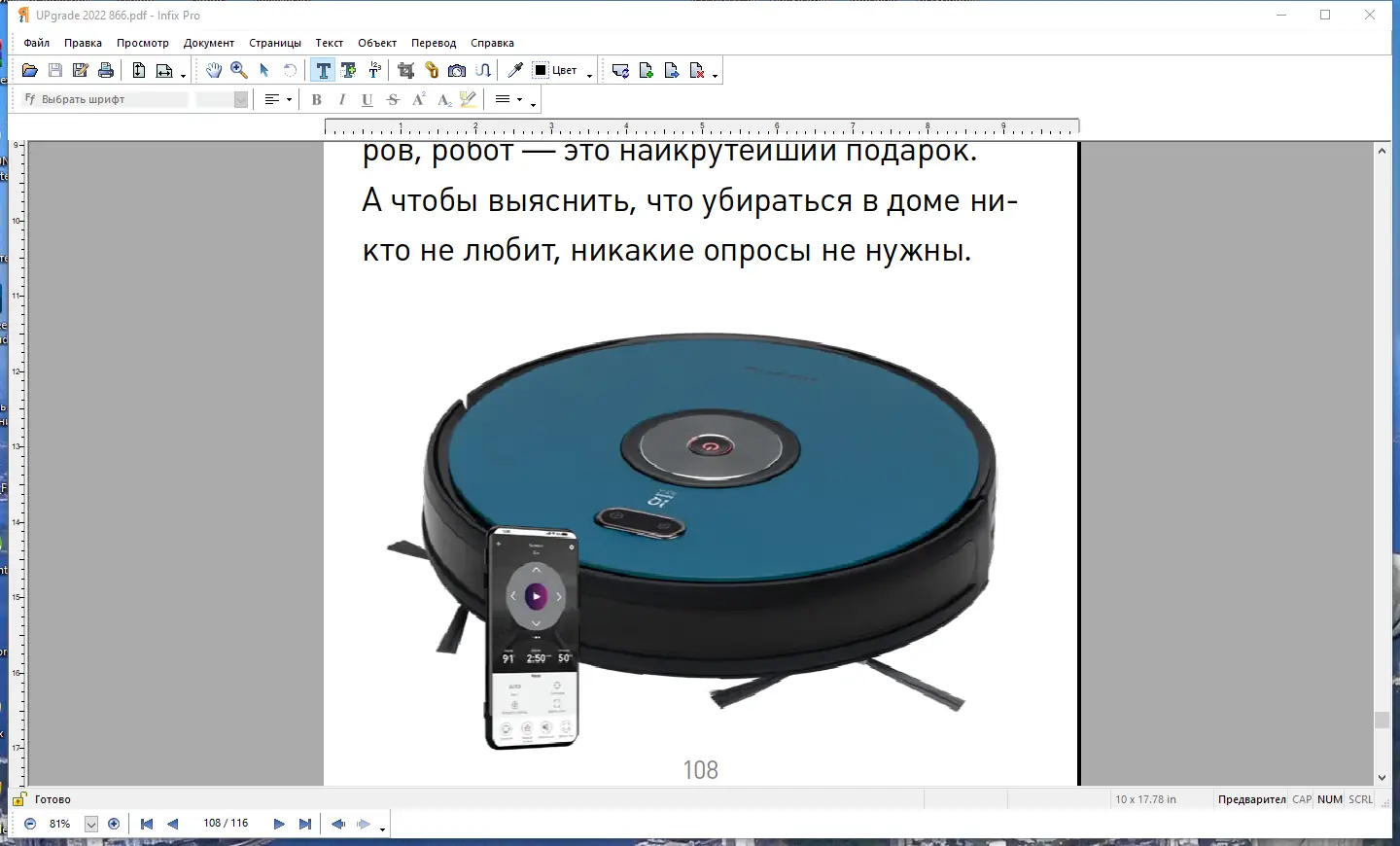Screen dimensions: 1400x846
Task: Select the Text editing tool
Action: [323, 69]
